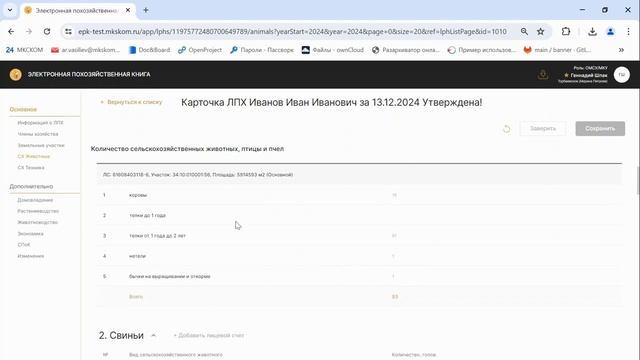Click the total count value 53
Viewport: 640px width, 360px height.
click(395, 297)
